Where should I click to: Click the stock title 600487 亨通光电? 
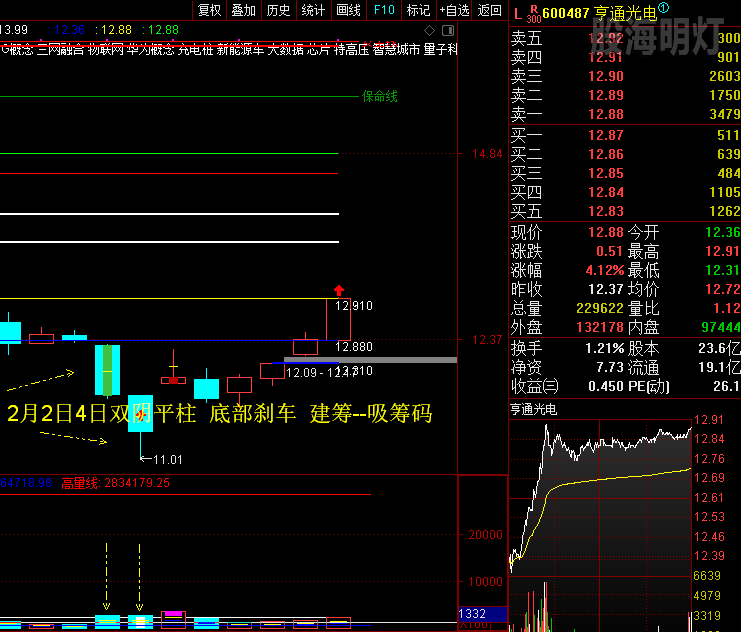[600, 14]
